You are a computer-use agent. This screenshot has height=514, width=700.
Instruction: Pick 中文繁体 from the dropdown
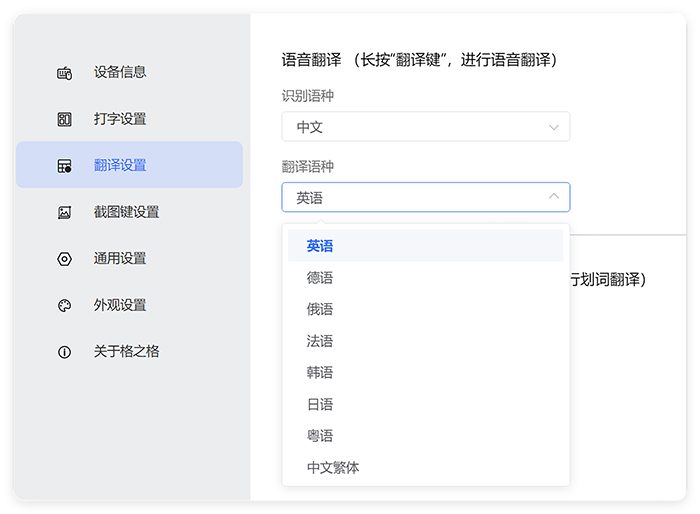pos(333,468)
